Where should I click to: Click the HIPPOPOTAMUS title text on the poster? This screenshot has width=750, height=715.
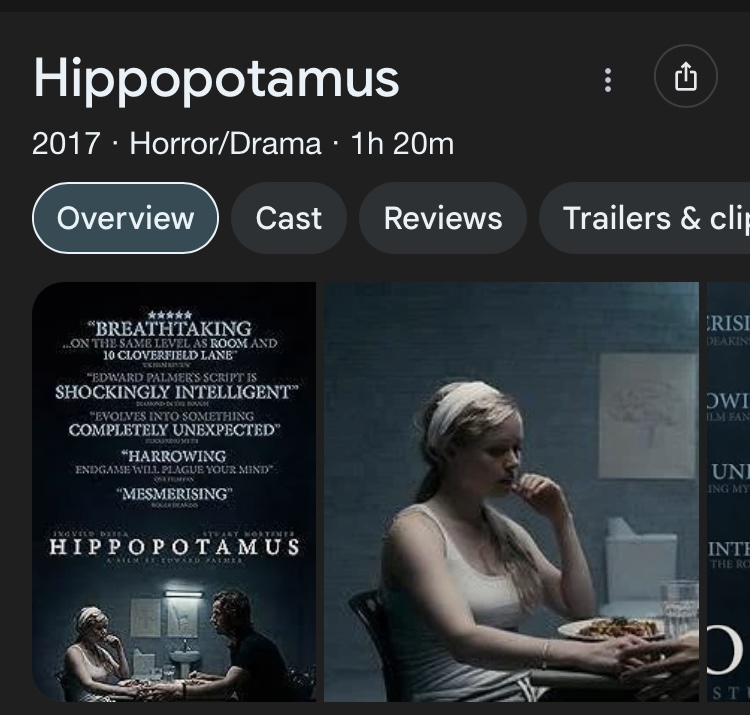[x=175, y=547]
